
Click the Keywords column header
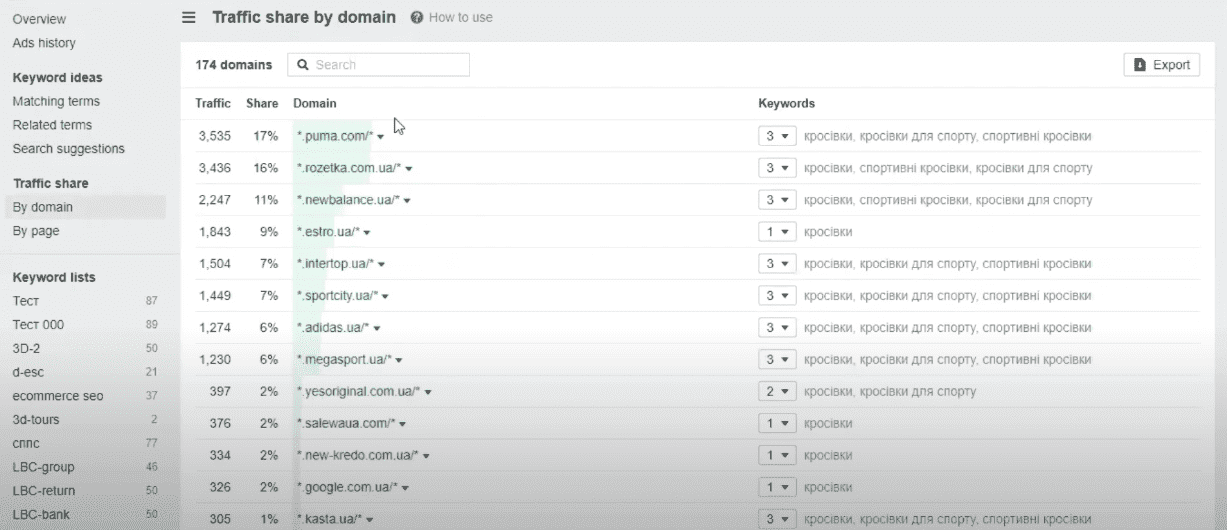tap(787, 103)
